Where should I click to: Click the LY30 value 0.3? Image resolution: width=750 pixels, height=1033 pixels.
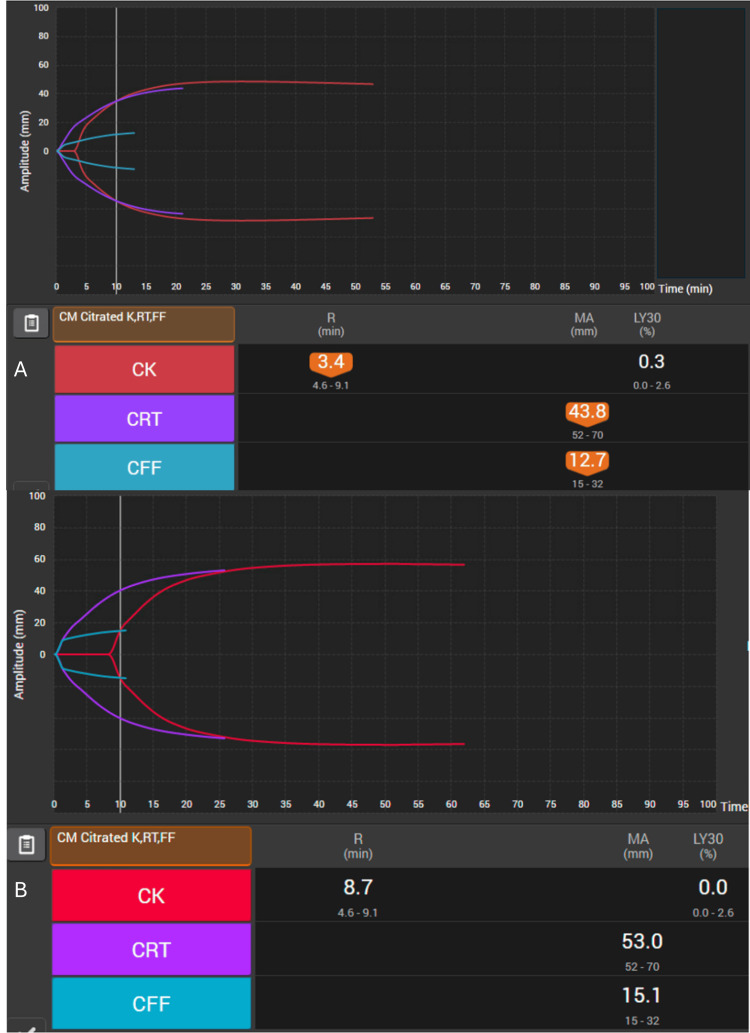pos(651,362)
